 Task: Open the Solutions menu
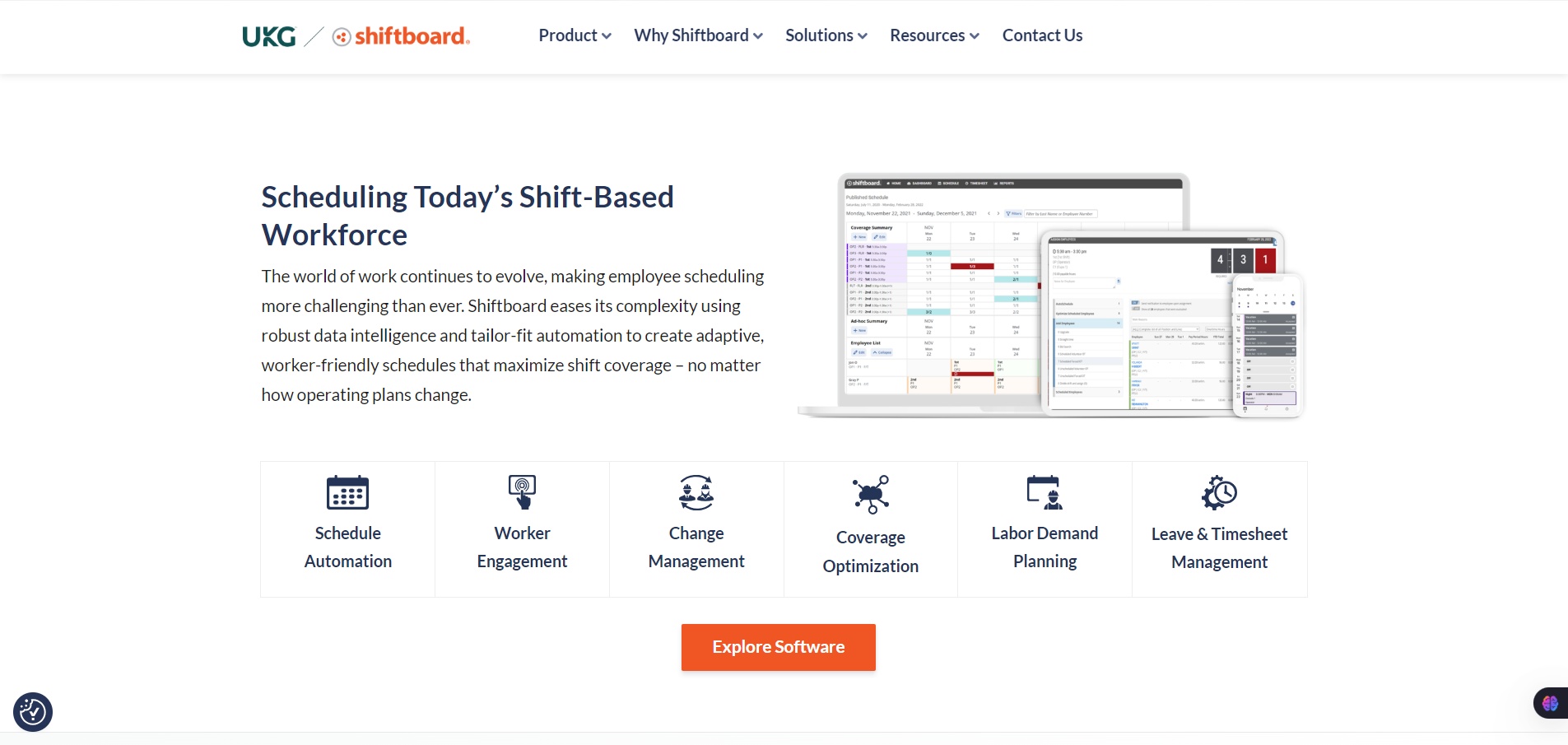click(826, 35)
